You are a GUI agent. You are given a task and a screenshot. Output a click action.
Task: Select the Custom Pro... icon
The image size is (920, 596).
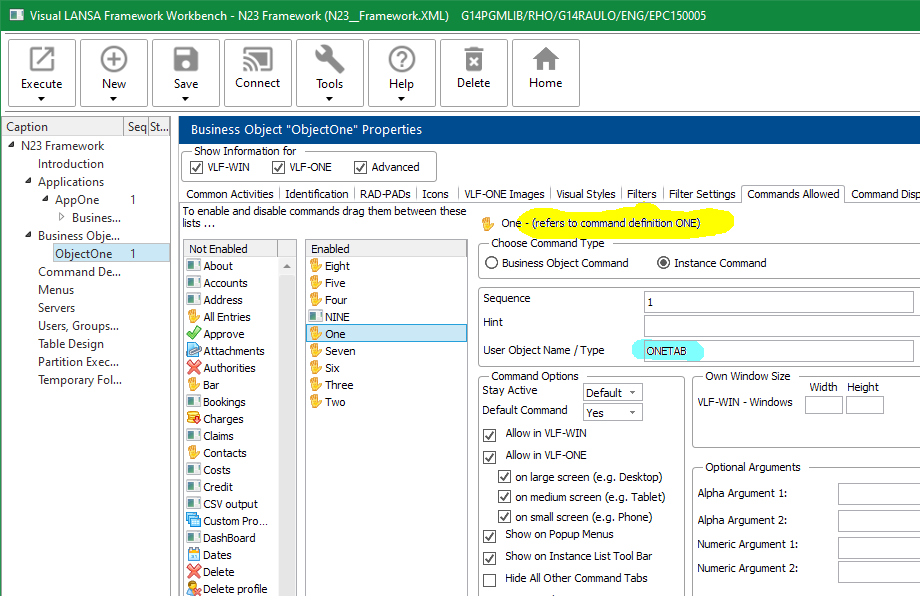[x=194, y=520]
